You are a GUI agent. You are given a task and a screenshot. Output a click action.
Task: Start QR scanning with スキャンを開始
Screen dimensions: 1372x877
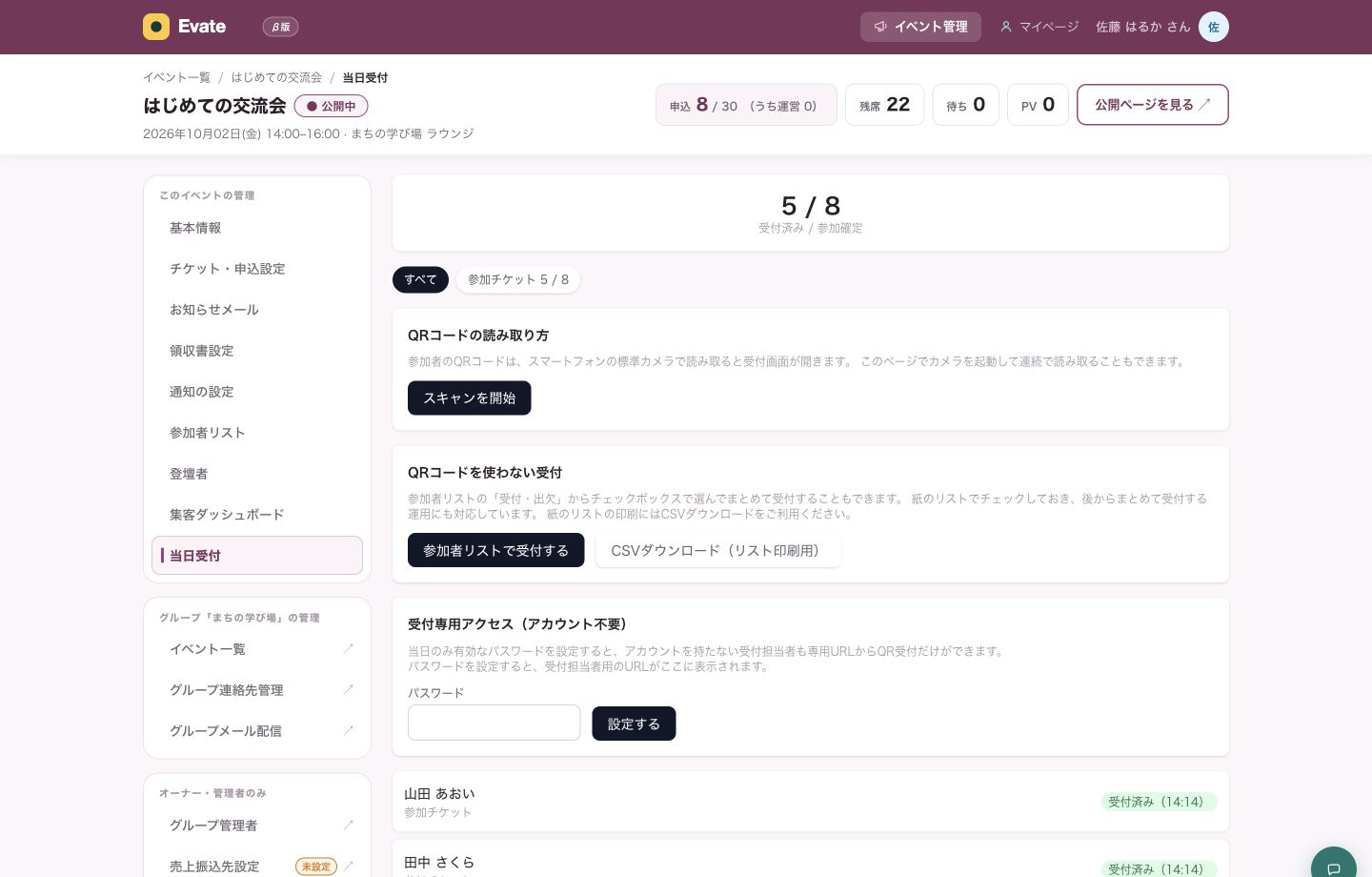pyautogui.click(x=470, y=398)
